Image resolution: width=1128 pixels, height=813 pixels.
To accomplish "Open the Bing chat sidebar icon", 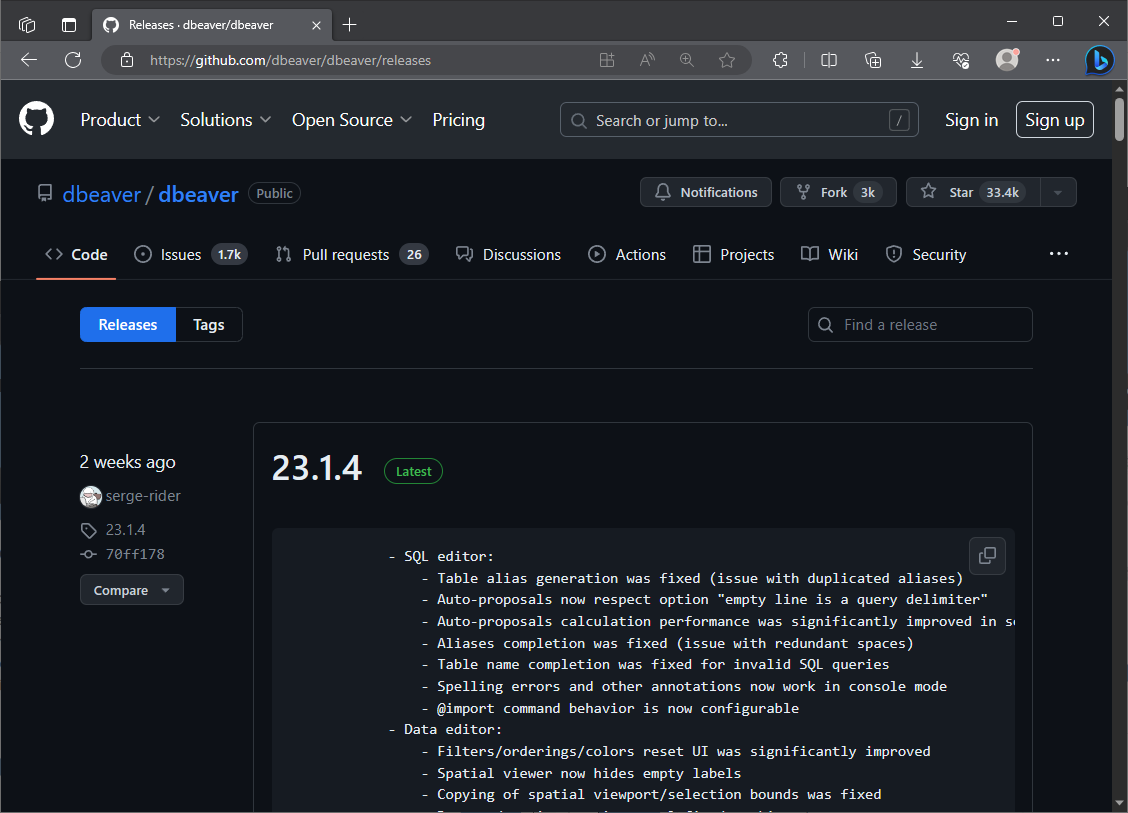I will pos(1099,60).
